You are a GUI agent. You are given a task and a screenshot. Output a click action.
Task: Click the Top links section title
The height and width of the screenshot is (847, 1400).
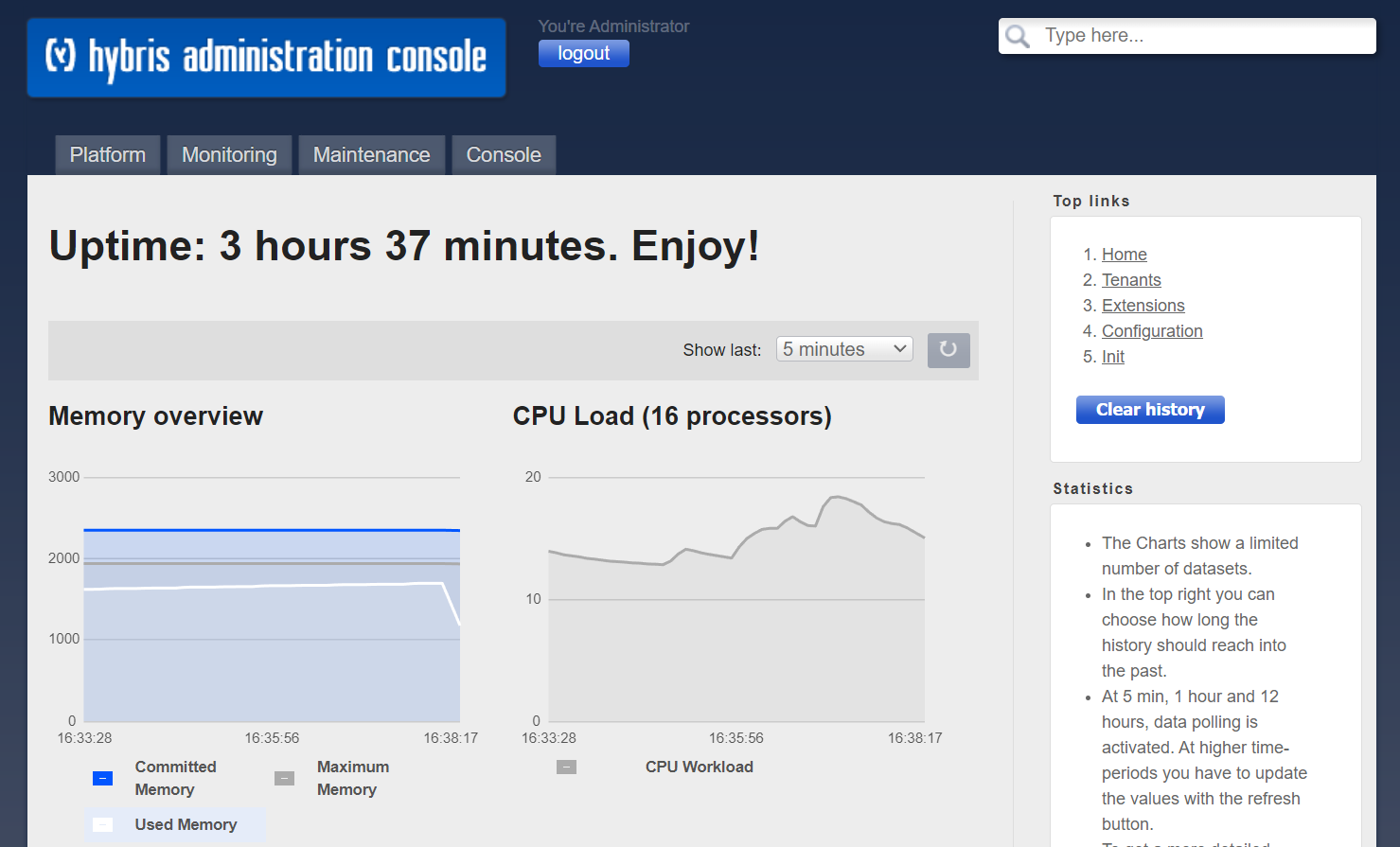(x=1091, y=201)
